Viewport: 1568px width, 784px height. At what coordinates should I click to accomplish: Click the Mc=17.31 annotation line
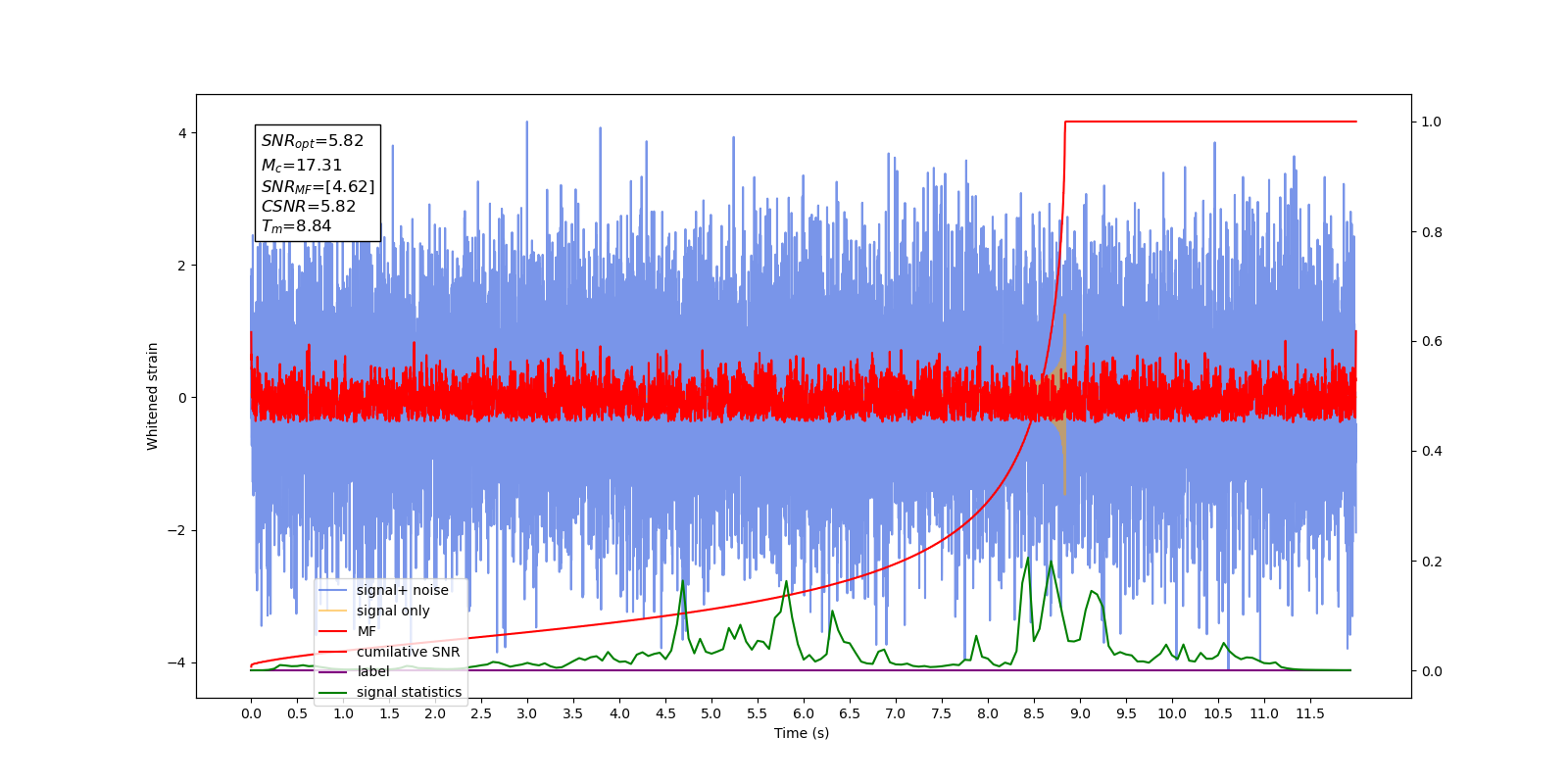302,166
